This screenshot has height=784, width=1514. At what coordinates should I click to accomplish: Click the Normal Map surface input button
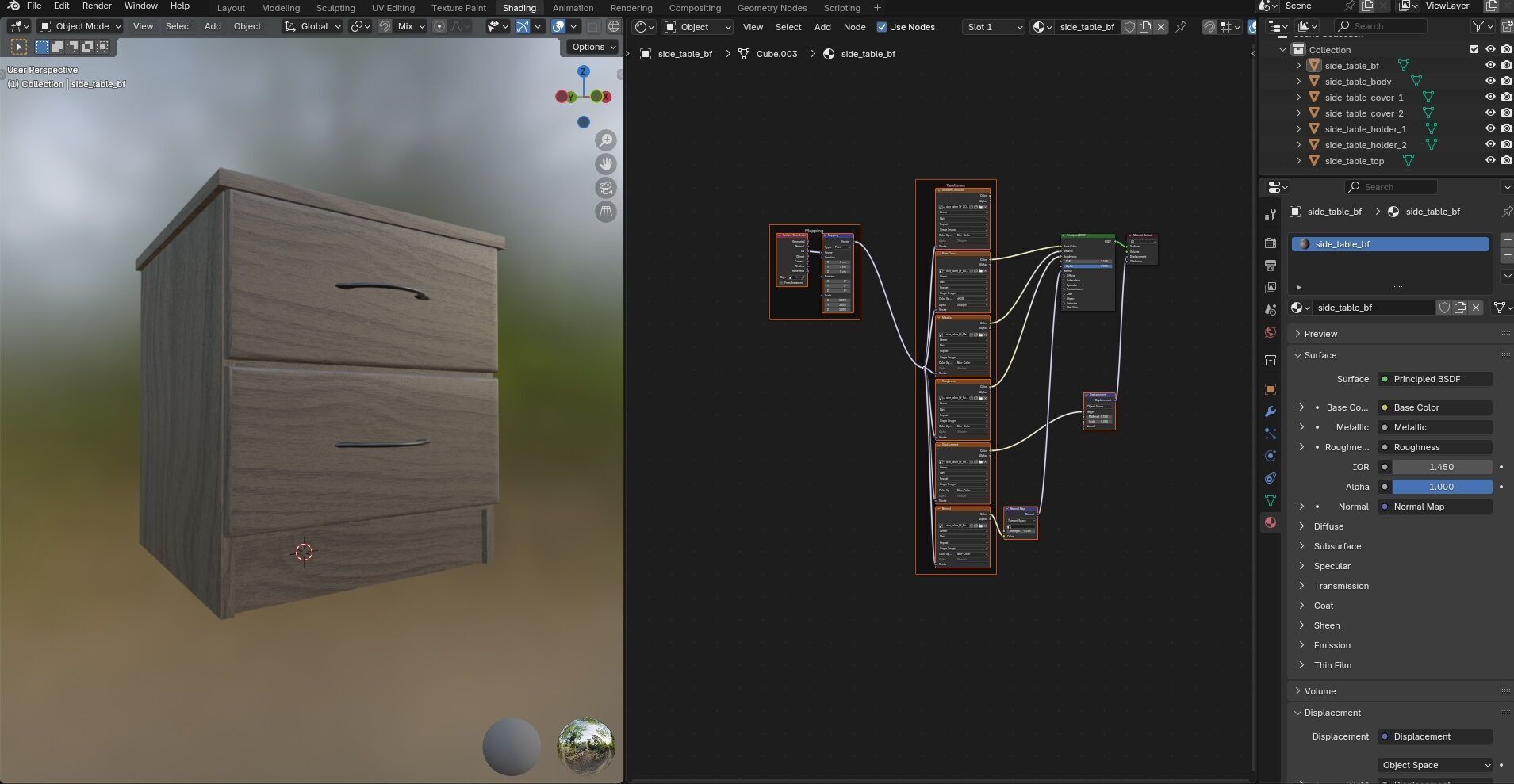coord(1435,507)
